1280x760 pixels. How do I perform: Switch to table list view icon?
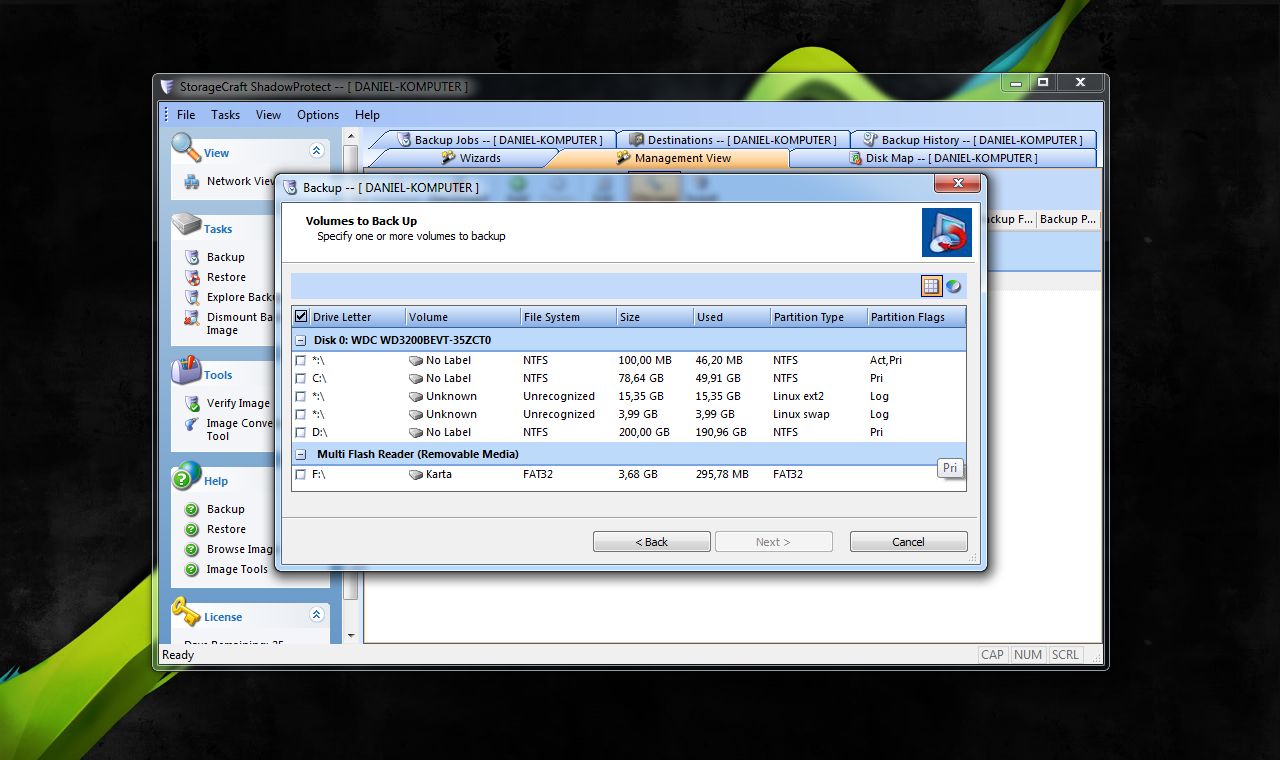coord(931,286)
